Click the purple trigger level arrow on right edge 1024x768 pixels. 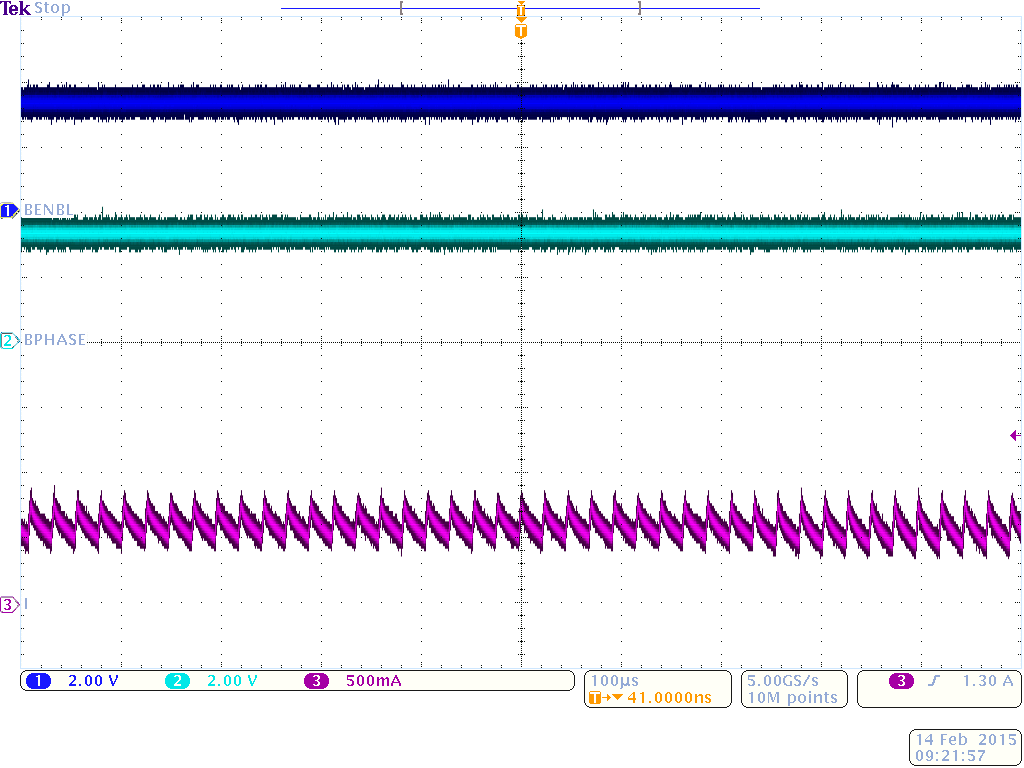[x=1014, y=435]
